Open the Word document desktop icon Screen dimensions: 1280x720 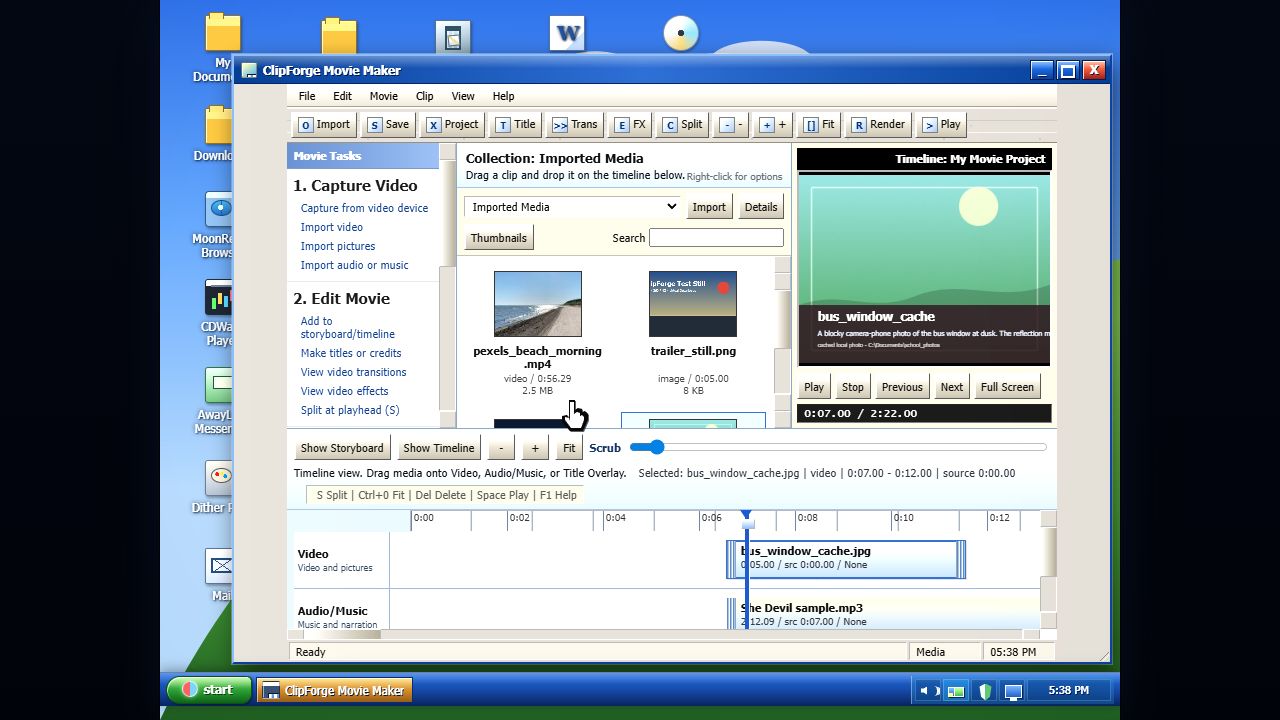[567, 33]
